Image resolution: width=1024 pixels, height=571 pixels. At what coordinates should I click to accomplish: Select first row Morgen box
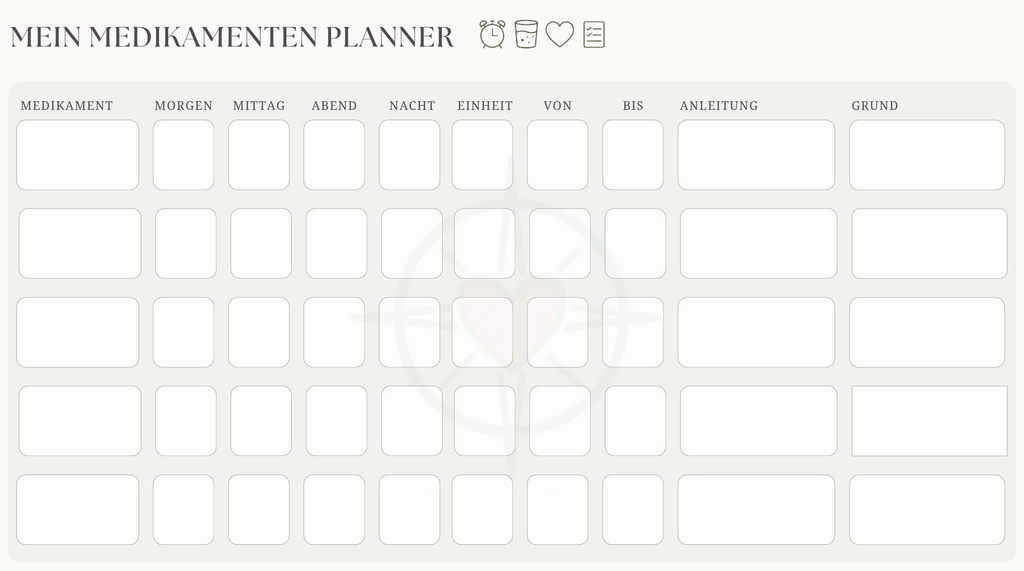[x=184, y=155]
